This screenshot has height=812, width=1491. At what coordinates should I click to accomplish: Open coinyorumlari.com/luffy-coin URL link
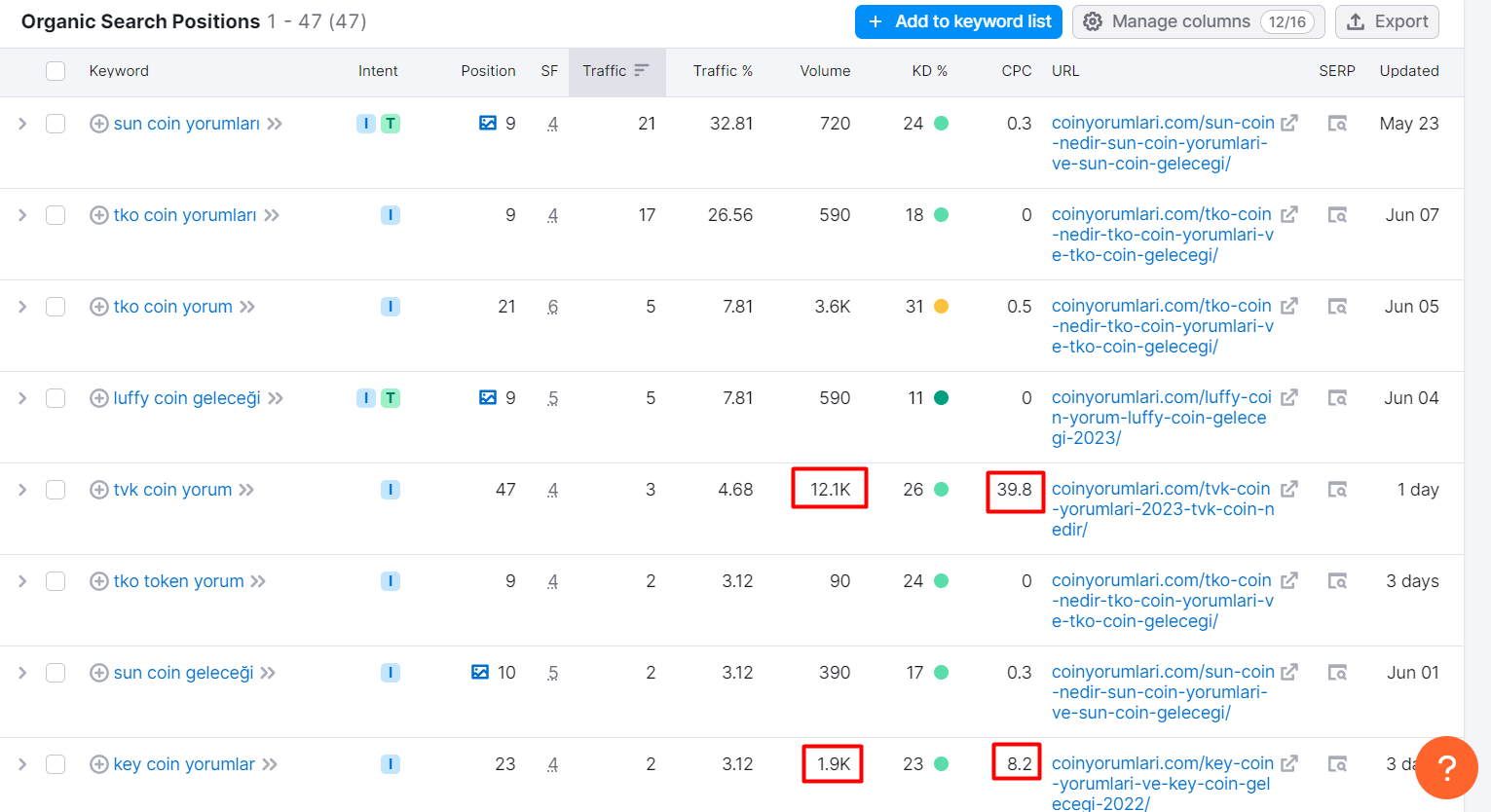pyautogui.click(x=1162, y=418)
